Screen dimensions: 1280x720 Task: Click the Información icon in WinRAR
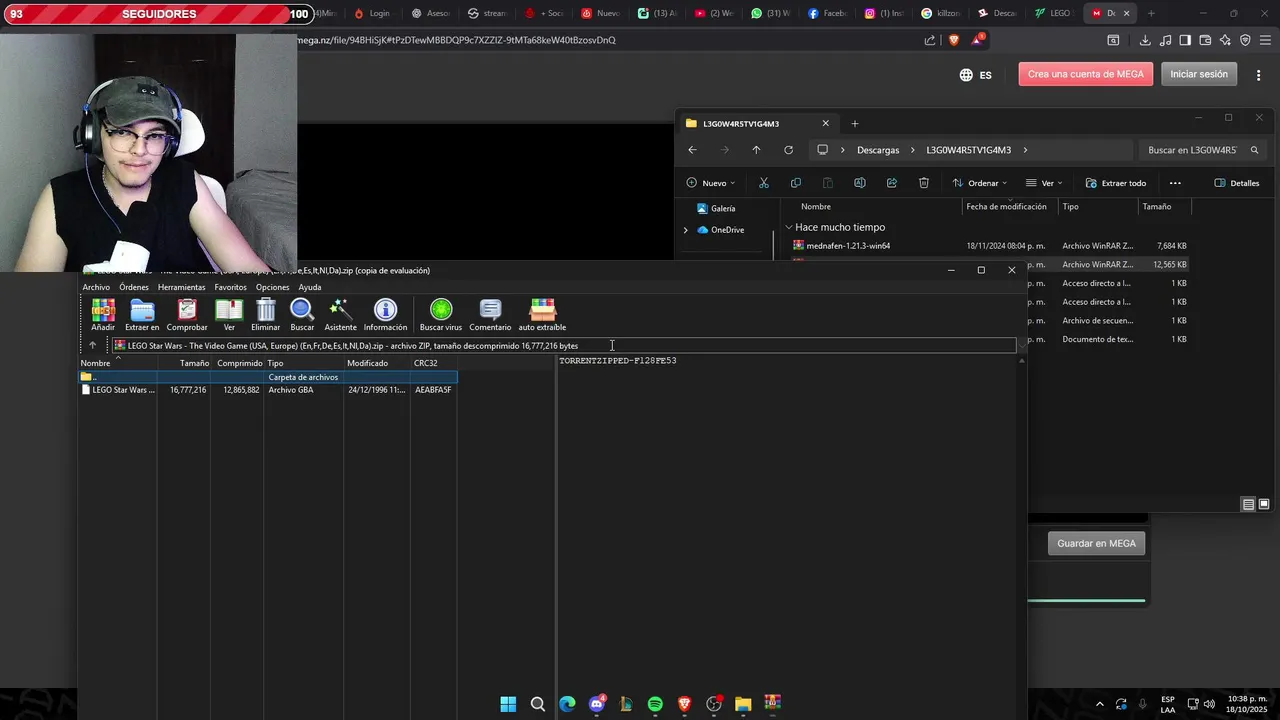pyautogui.click(x=385, y=315)
